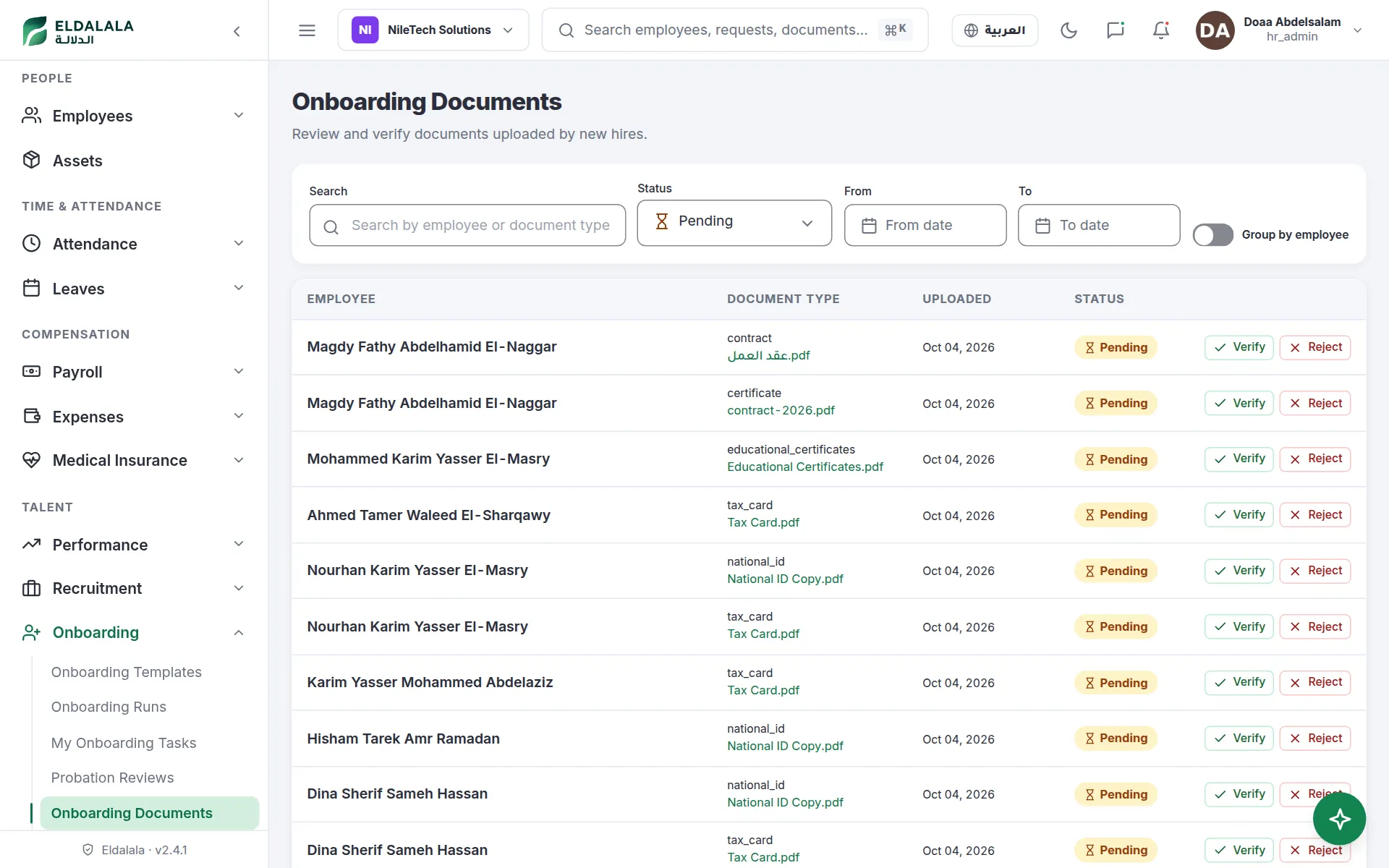1389x868 pixels.
Task: Open contract-2026.pdf file link
Action: pos(781,410)
